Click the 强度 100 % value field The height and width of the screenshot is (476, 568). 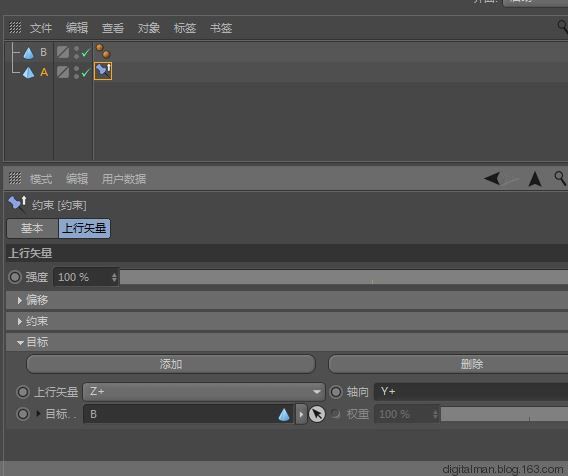[x=82, y=277]
